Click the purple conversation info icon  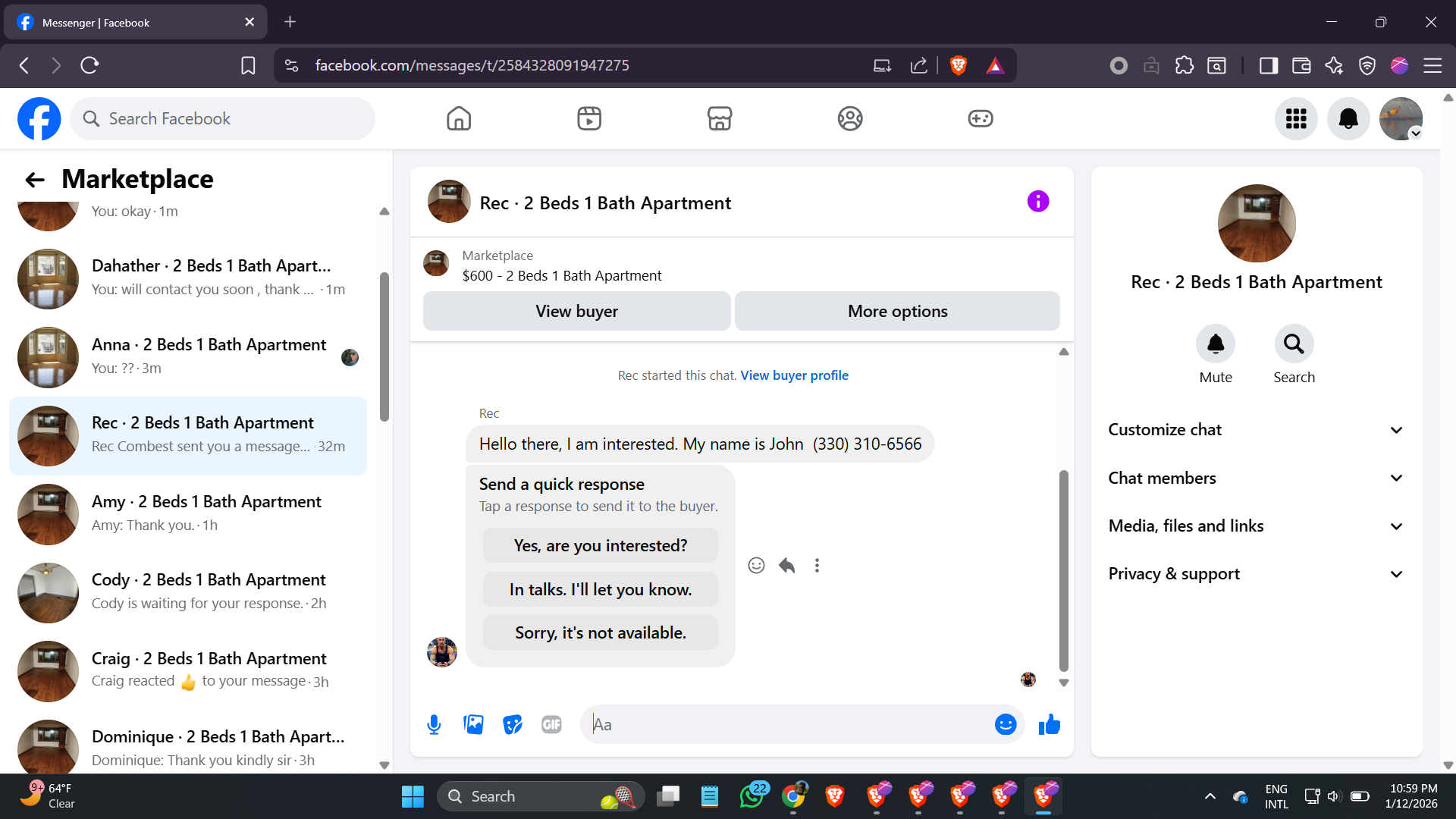point(1037,202)
